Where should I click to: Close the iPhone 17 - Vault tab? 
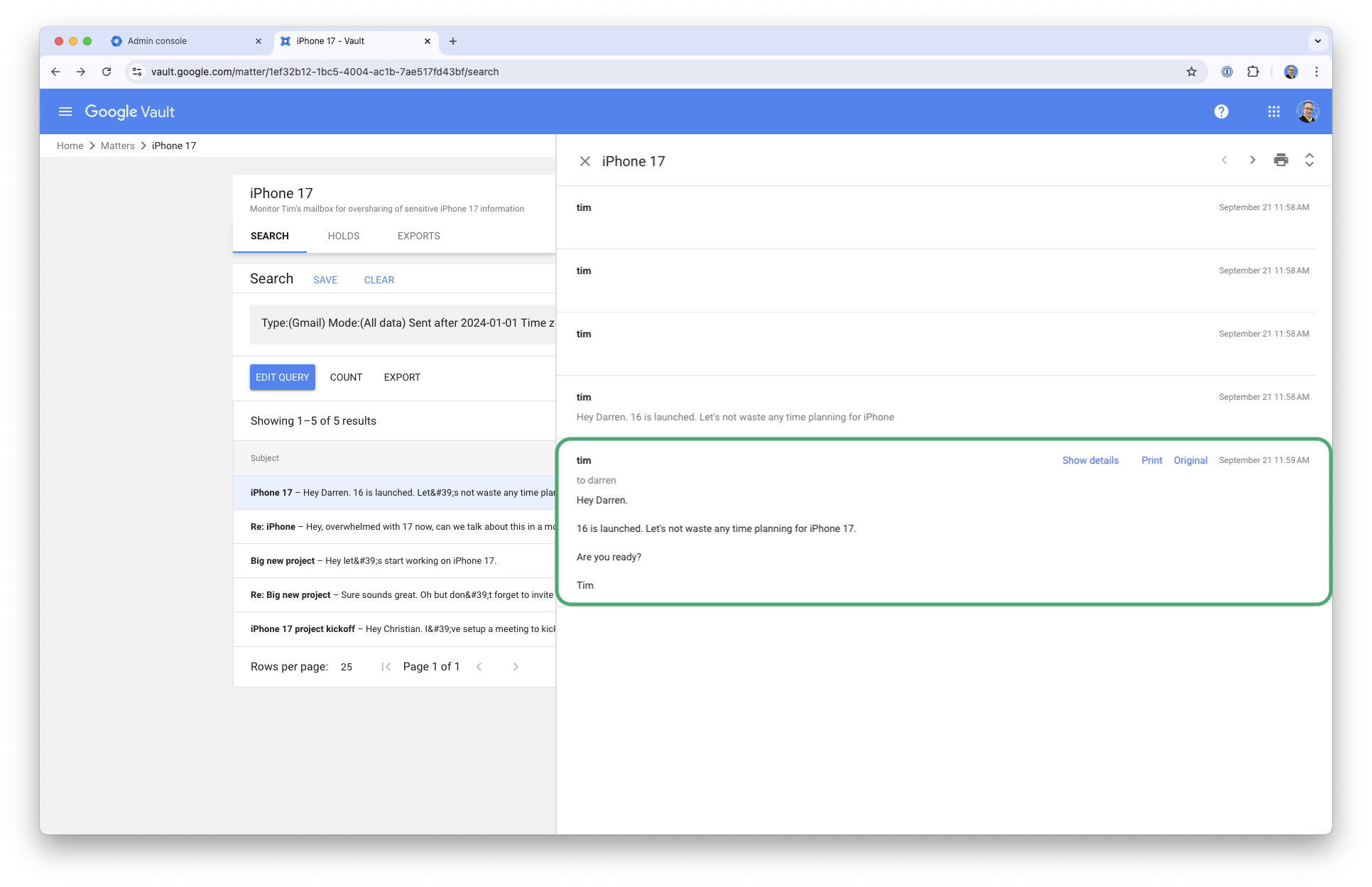[x=428, y=41]
